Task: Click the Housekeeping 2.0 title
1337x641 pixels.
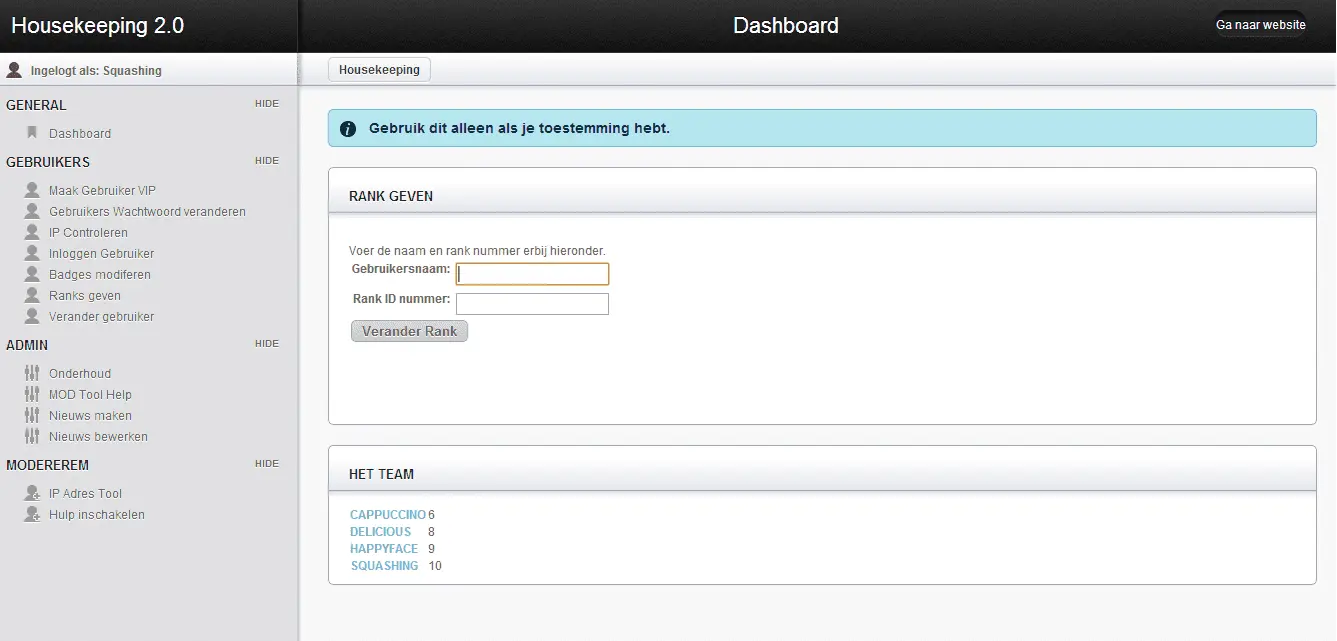Action: (98, 26)
